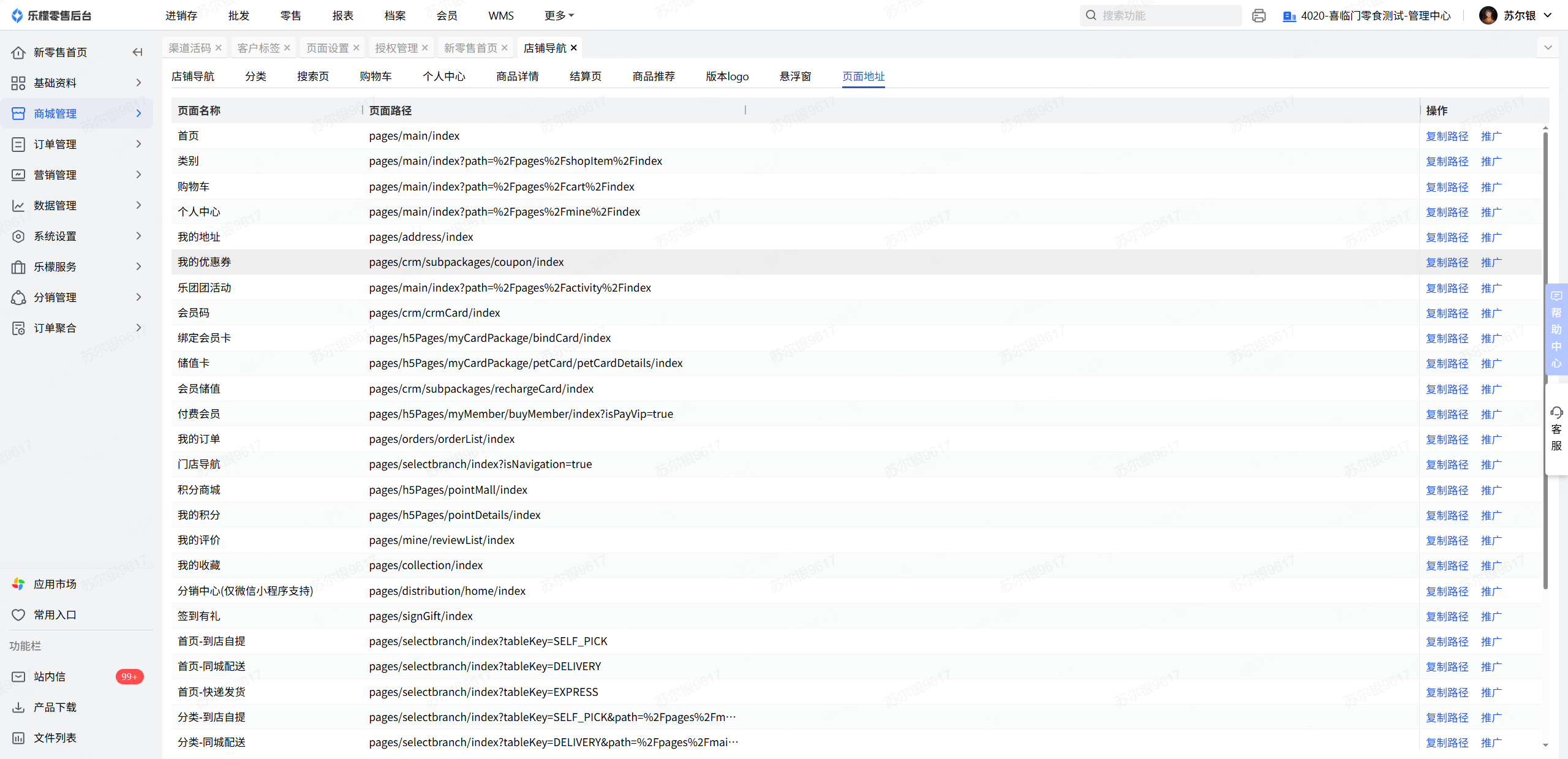Switch to the 悬浮窗 tab

click(x=795, y=76)
